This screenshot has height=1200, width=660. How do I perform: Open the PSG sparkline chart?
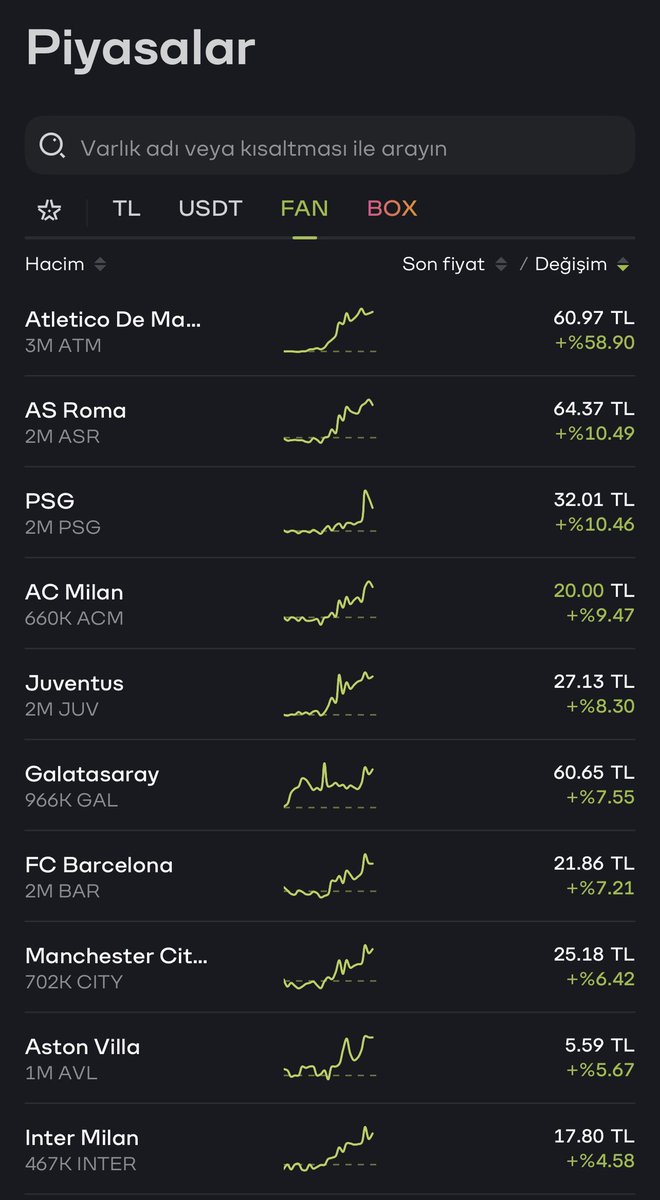[x=330, y=513]
